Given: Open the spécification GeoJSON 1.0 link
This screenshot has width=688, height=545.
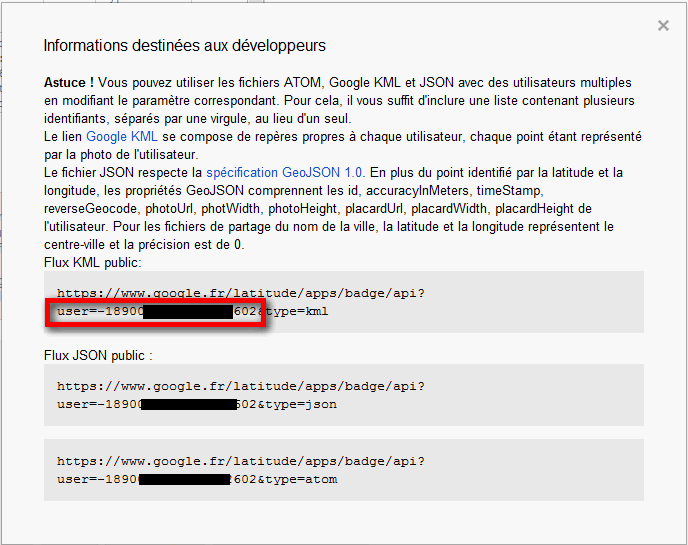Looking at the screenshot, I should click(284, 172).
